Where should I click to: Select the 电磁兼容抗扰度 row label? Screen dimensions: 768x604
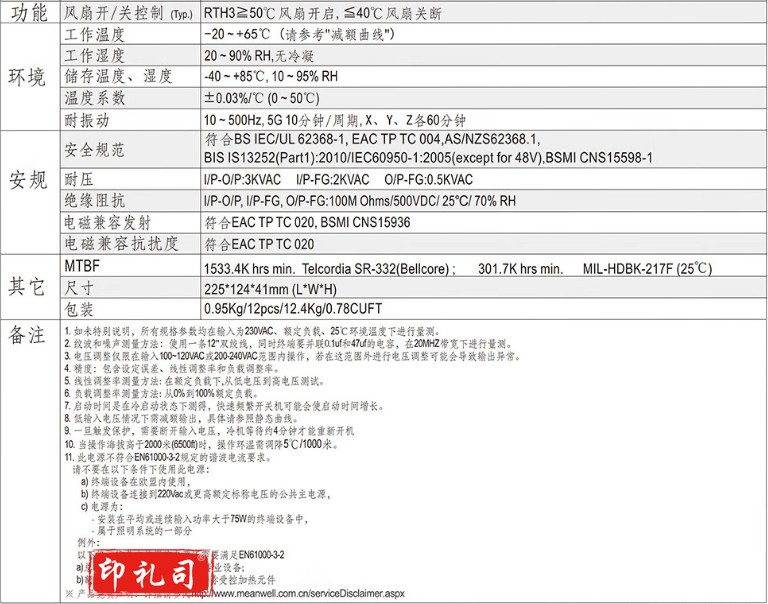pyautogui.click(x=120, y=243)
